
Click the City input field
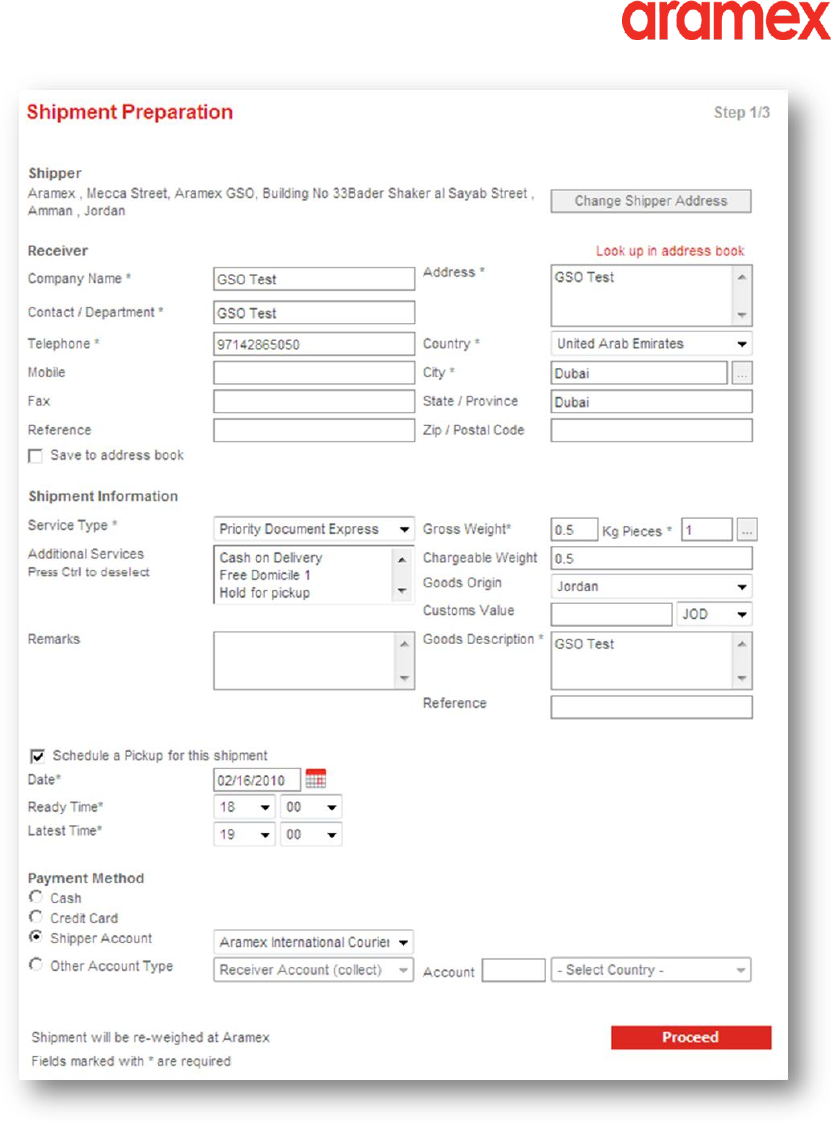pyautogui.click(x=639, y=373)
